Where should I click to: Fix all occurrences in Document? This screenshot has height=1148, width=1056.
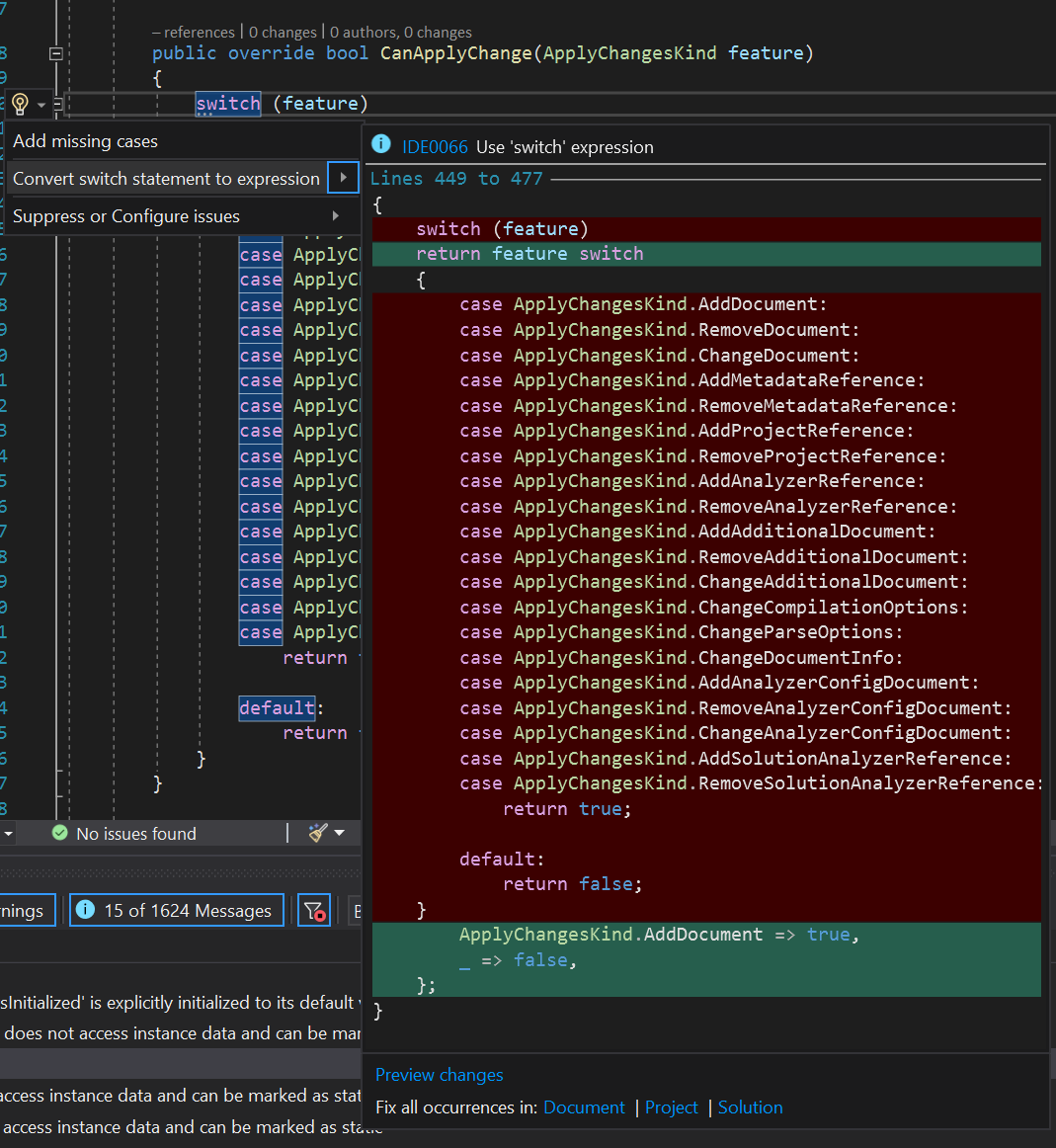[x=584, y=1107]
